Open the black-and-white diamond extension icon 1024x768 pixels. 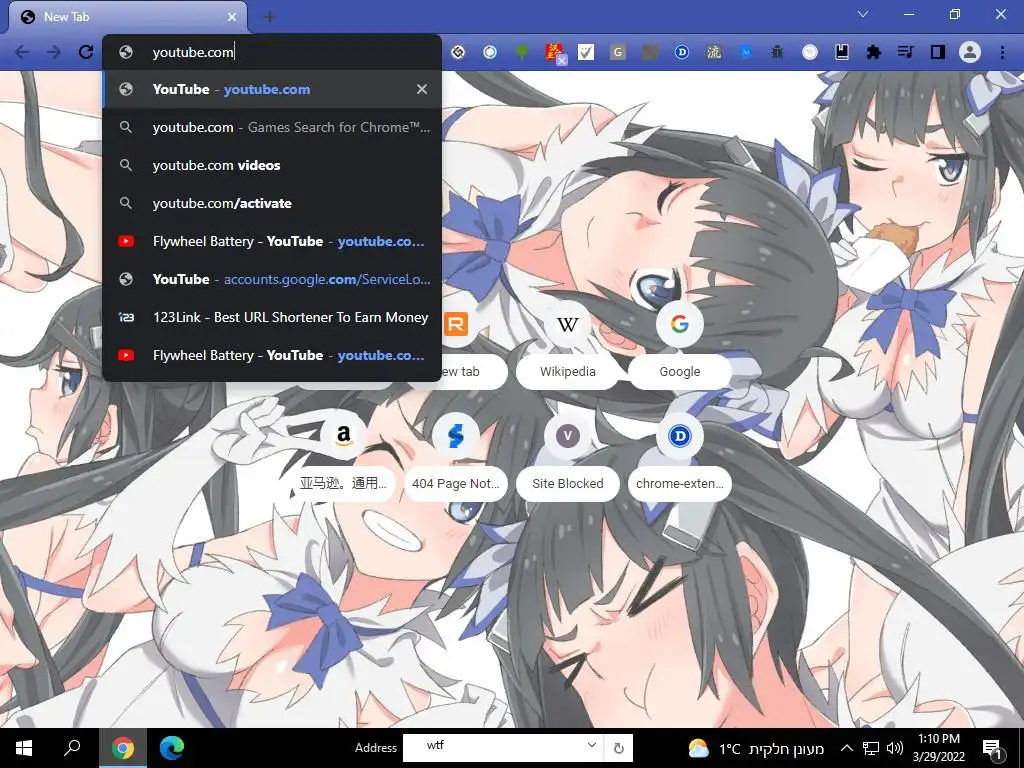pyautogui.click(x=458, y=52)
